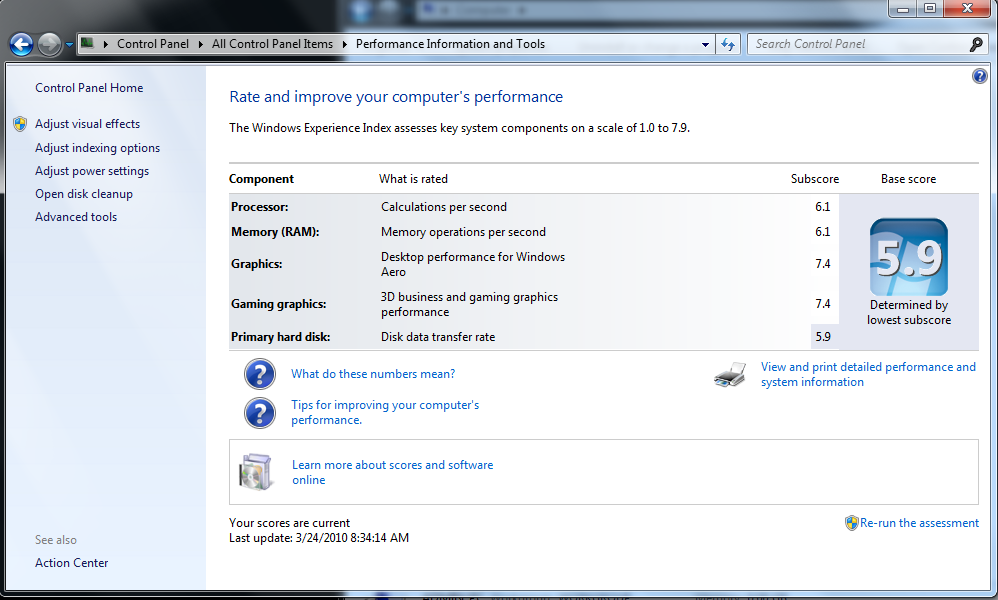The height and width of the screenshot is (600, 998).
Task: Select Performance Information and Tools breadcrumb
Action: 450,44
